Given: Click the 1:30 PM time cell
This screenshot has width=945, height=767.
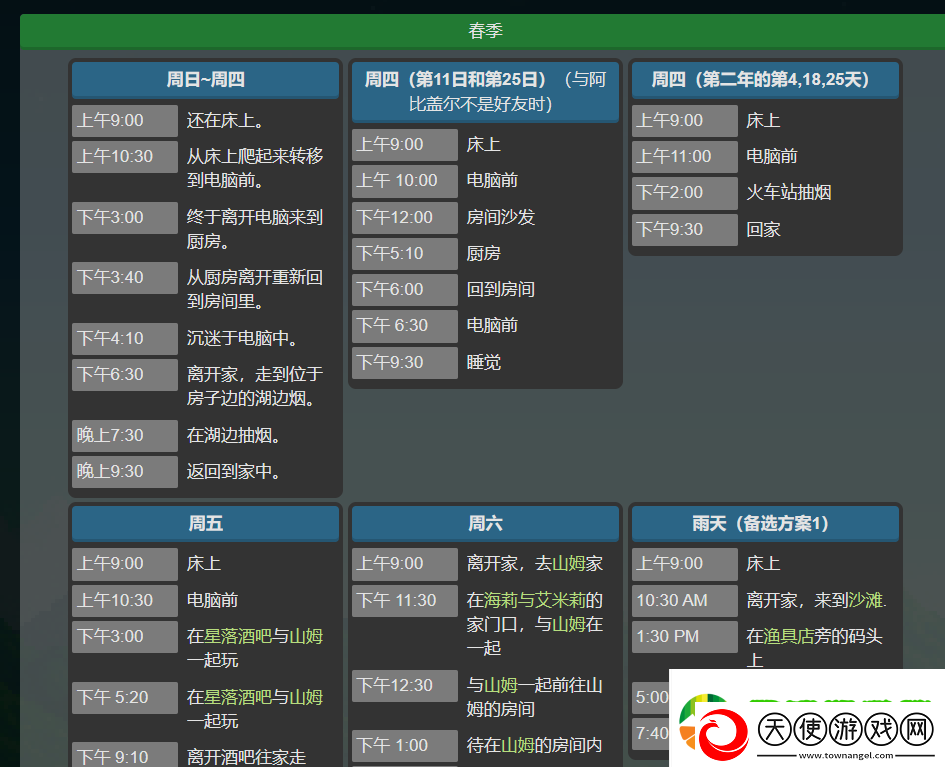Looking at the screenshot, I should tap(685, 637).
